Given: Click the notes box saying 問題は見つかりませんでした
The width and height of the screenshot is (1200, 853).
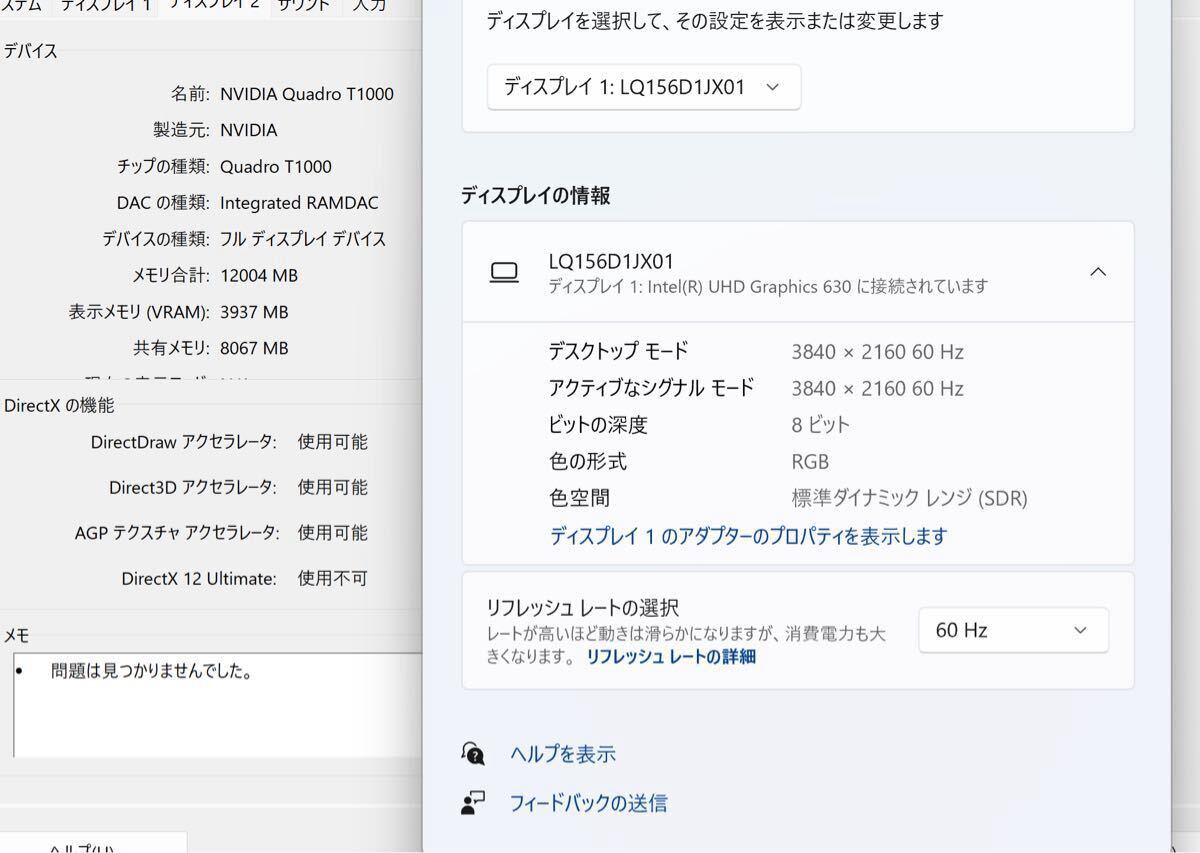Looking at the screenshot, I should (218, 705).
